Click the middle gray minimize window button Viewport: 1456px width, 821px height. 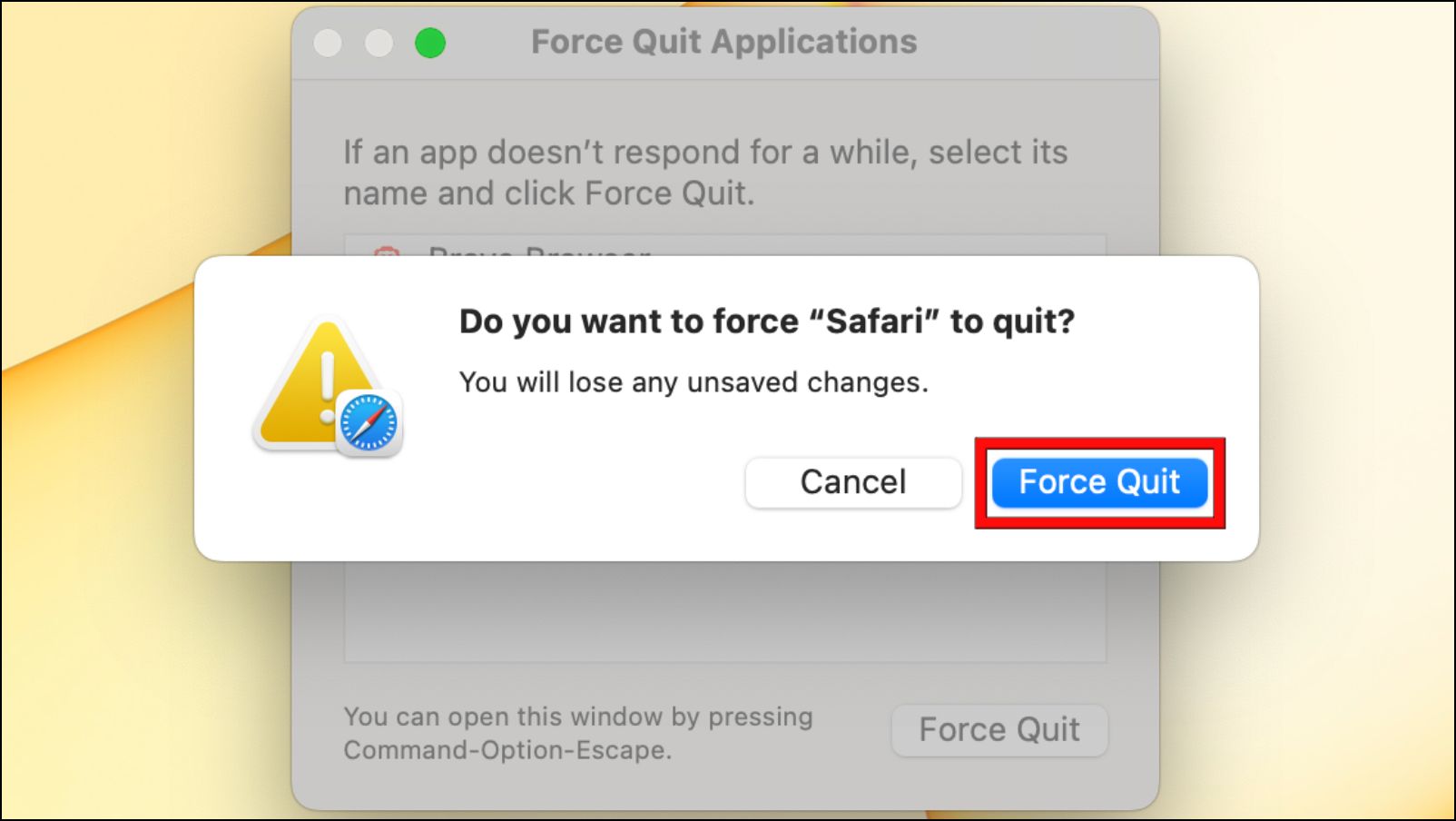[x=379, y=43]
